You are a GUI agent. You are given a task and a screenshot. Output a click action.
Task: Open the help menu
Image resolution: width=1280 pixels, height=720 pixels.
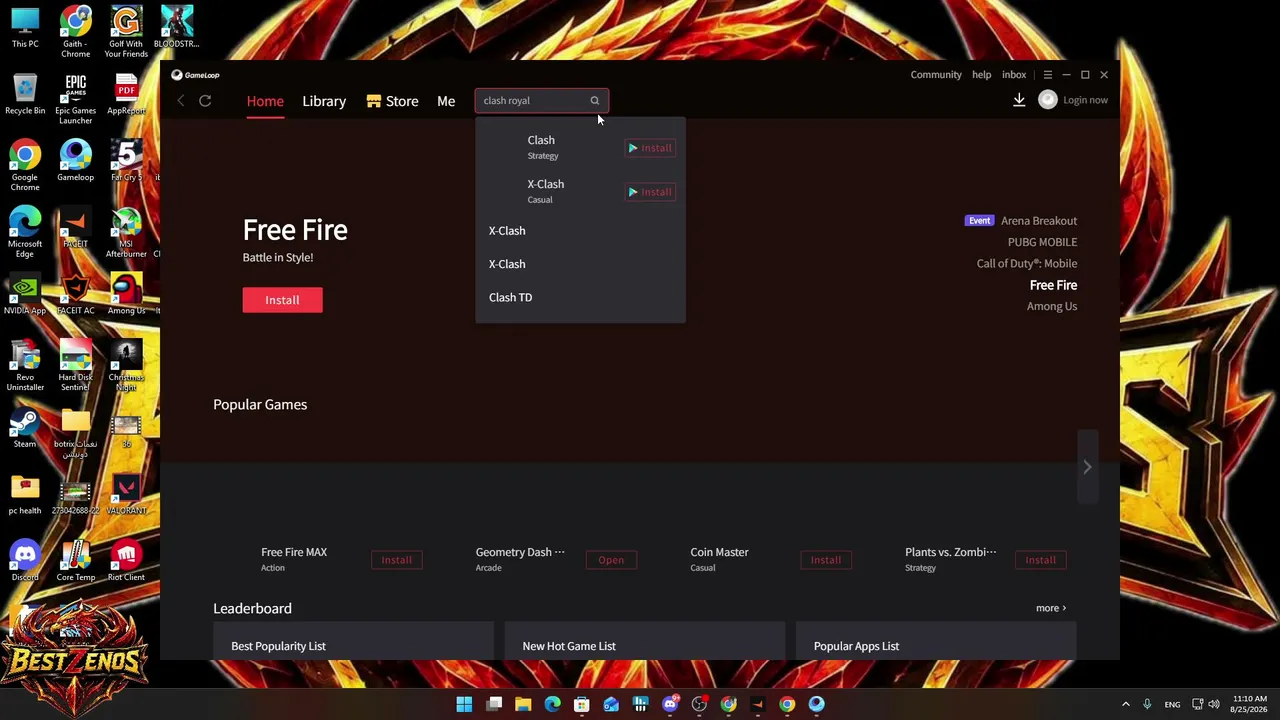click(982, 75)
